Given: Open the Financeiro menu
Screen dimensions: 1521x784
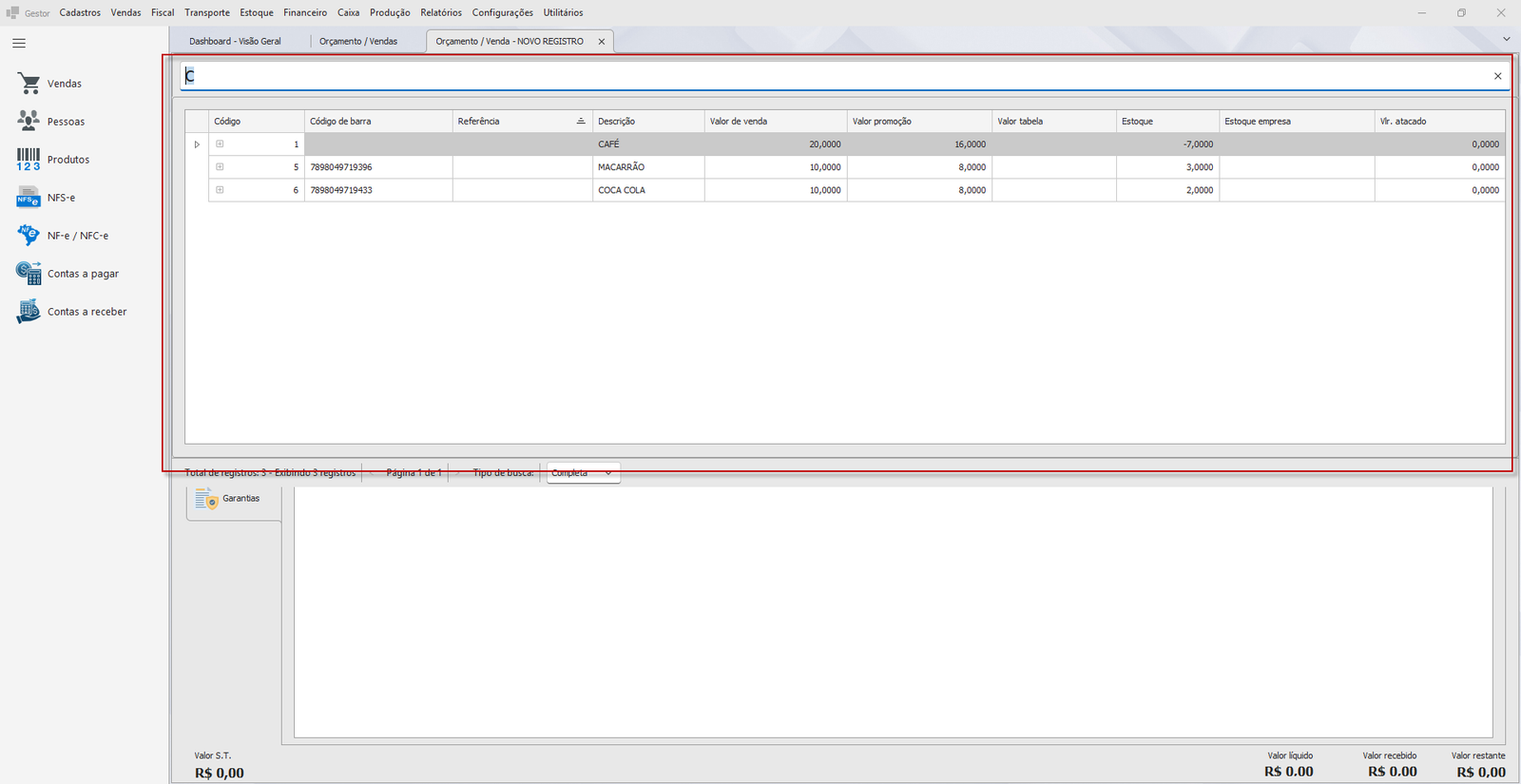Looking at the screenshot, I should [x=305, y=12].
